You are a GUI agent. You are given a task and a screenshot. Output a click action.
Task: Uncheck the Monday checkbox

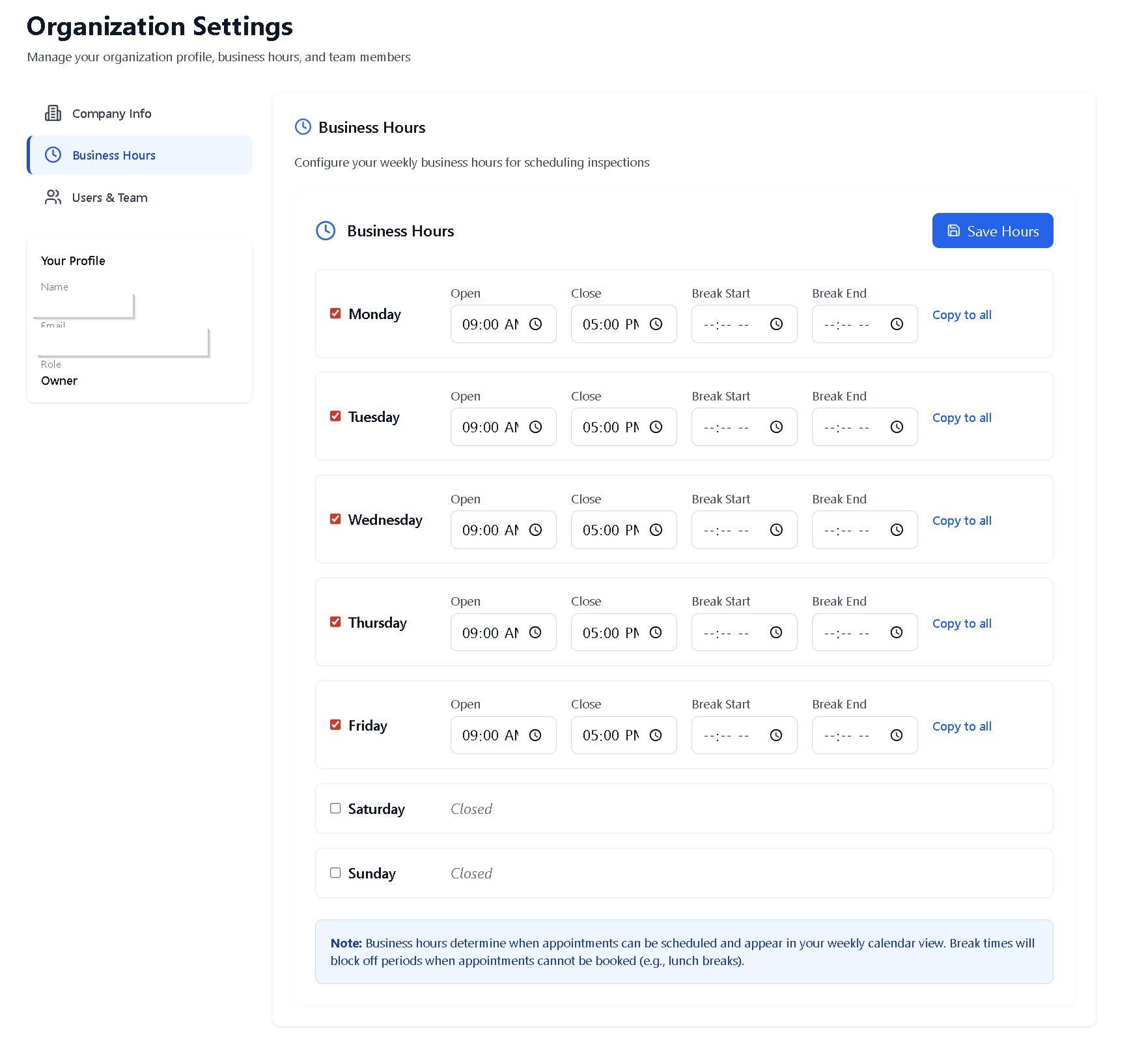[x=335, y=313]
